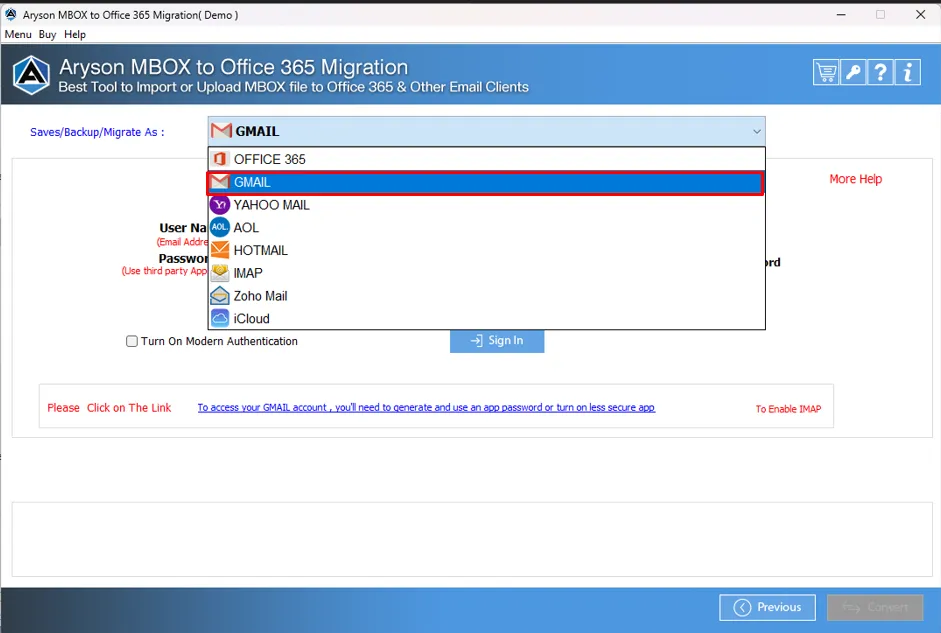Open the Help menu
941x633 pixels.
click(75, 34)
